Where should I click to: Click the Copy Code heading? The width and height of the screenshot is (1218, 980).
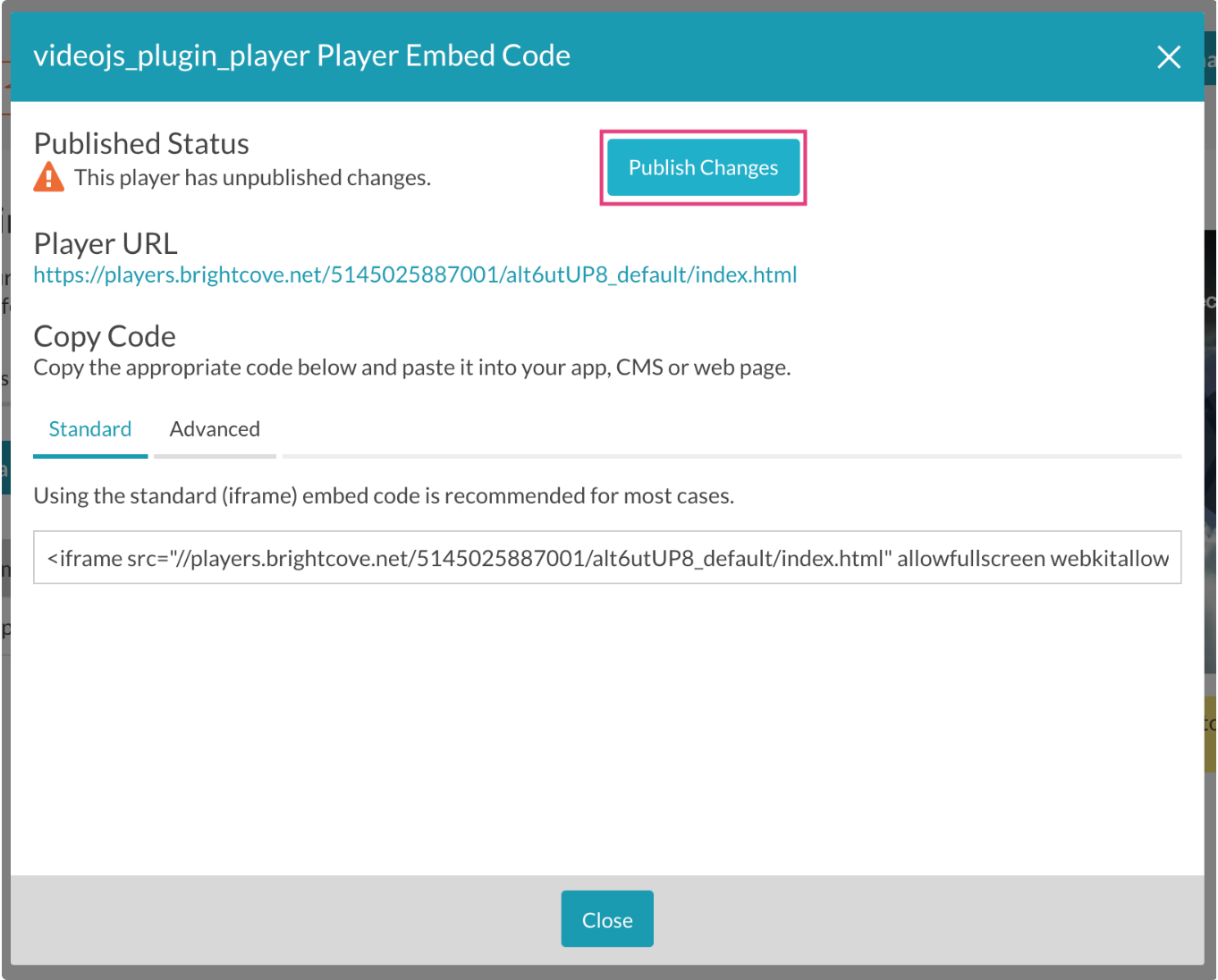point(105,336)
